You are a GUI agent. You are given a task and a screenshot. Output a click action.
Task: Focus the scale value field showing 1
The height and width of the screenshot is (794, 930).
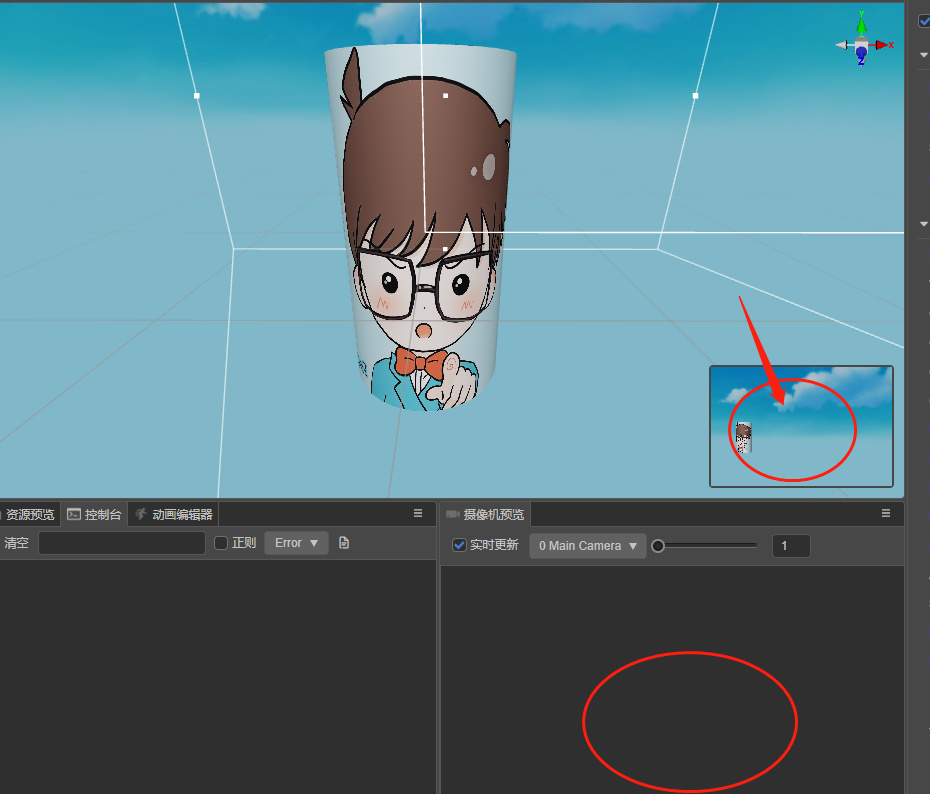pos(791,546)
